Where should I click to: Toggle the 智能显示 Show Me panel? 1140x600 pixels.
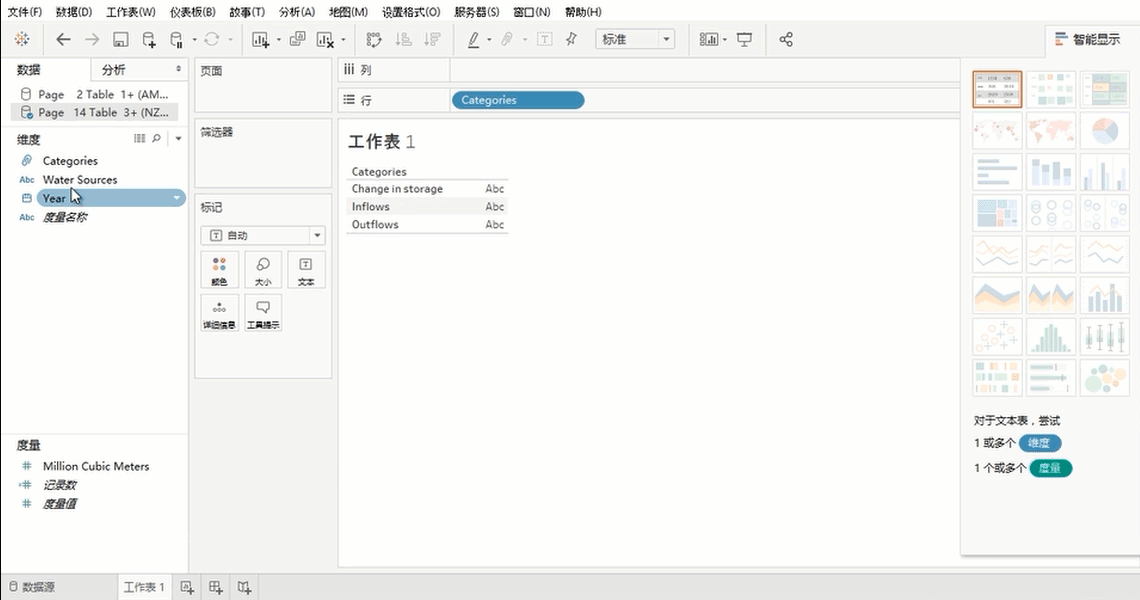(1086, 40)
